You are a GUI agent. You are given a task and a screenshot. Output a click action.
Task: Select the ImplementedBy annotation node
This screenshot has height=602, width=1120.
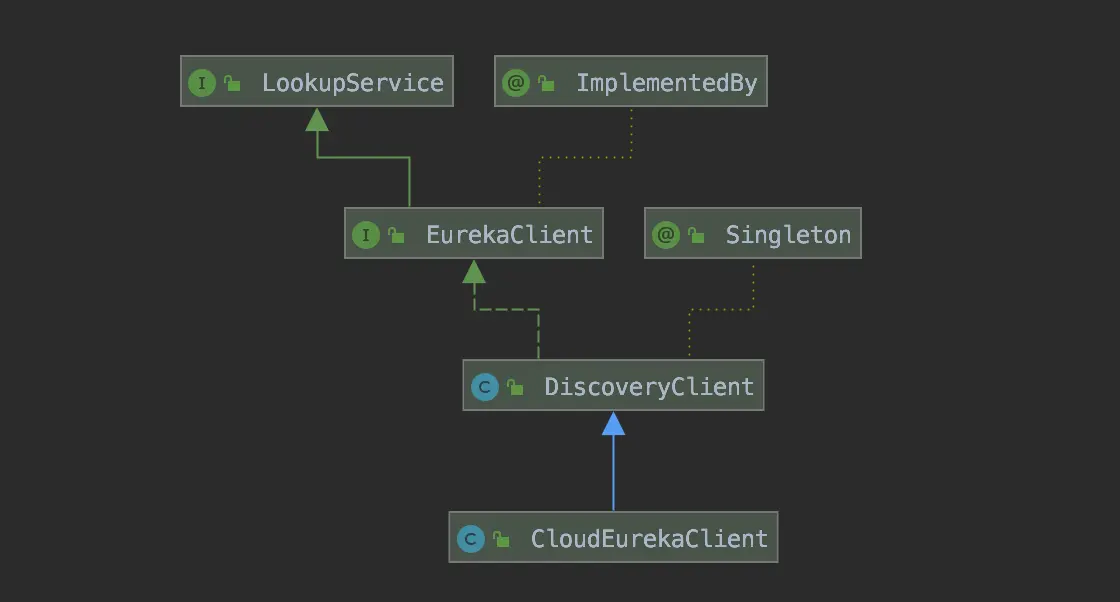631,81
